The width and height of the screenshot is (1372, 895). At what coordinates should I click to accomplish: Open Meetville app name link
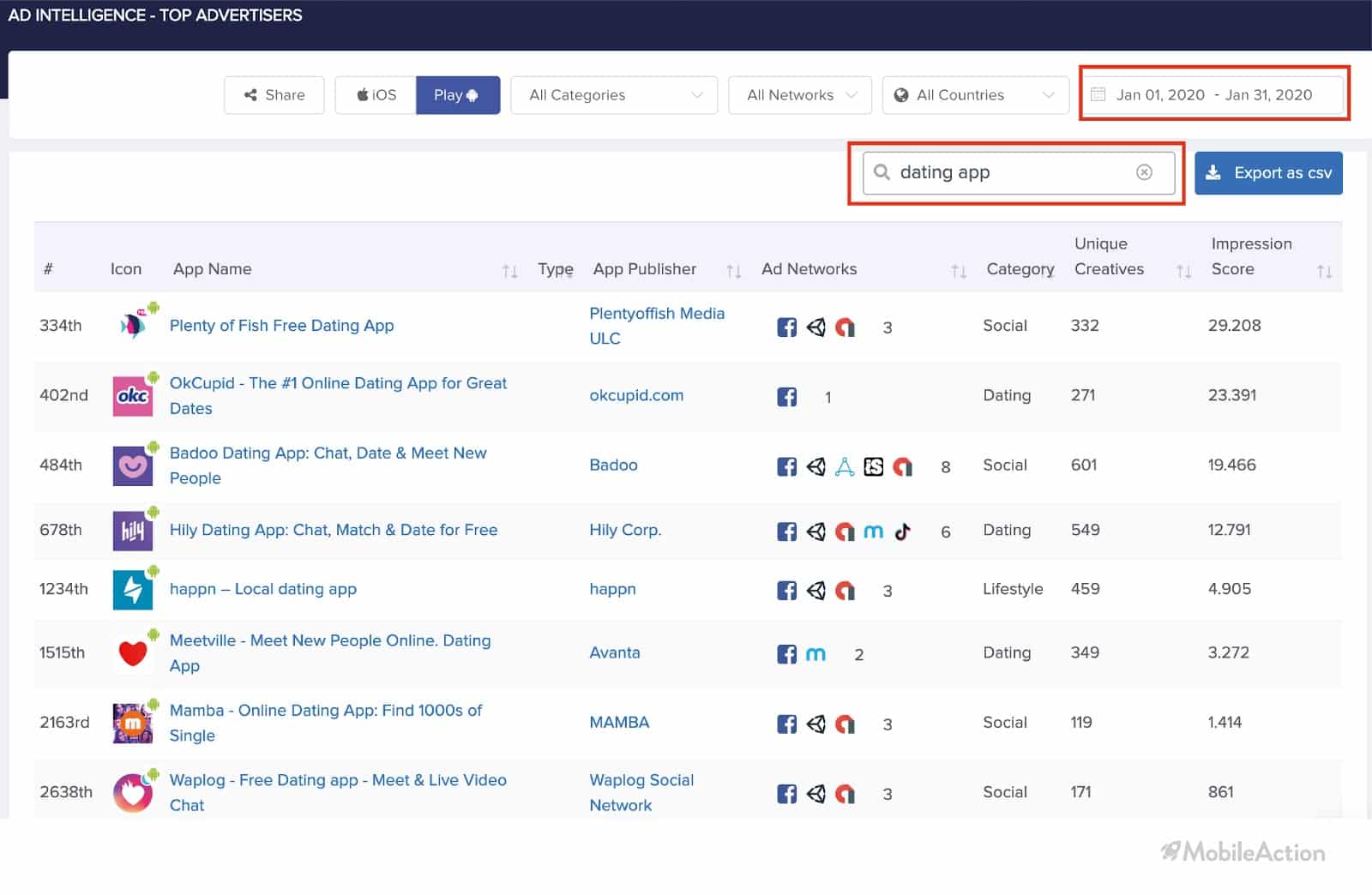point(330,653)
